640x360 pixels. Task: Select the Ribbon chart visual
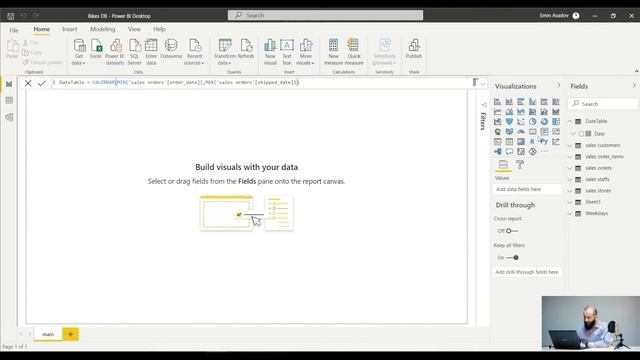(556, 111)
